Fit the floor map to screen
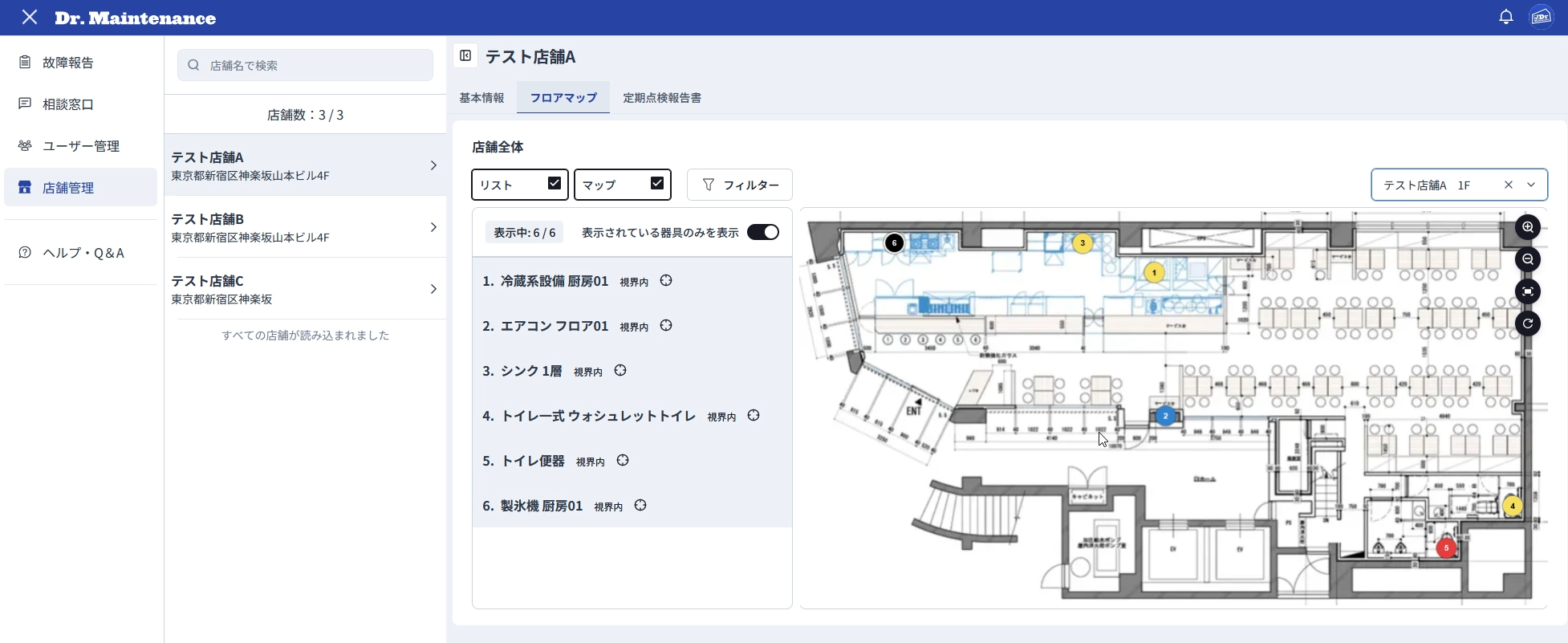Viewport: 1568px width, 643px height. 1528,291
